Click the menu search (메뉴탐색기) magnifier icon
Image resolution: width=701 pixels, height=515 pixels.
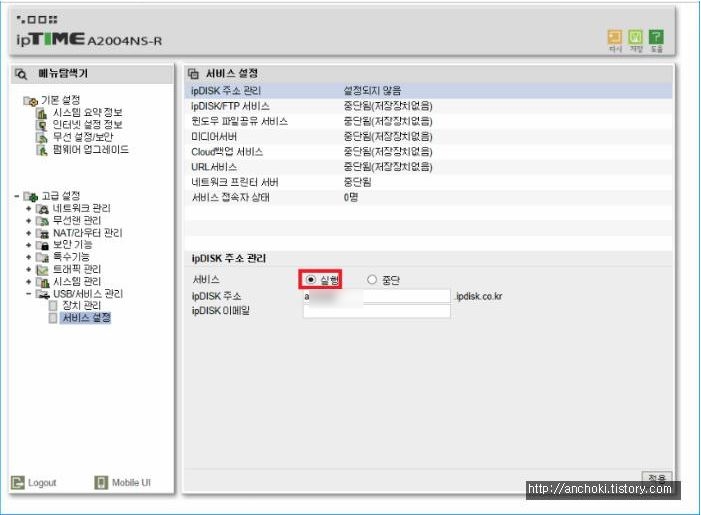pyautogui.click(x=21, y=74)
